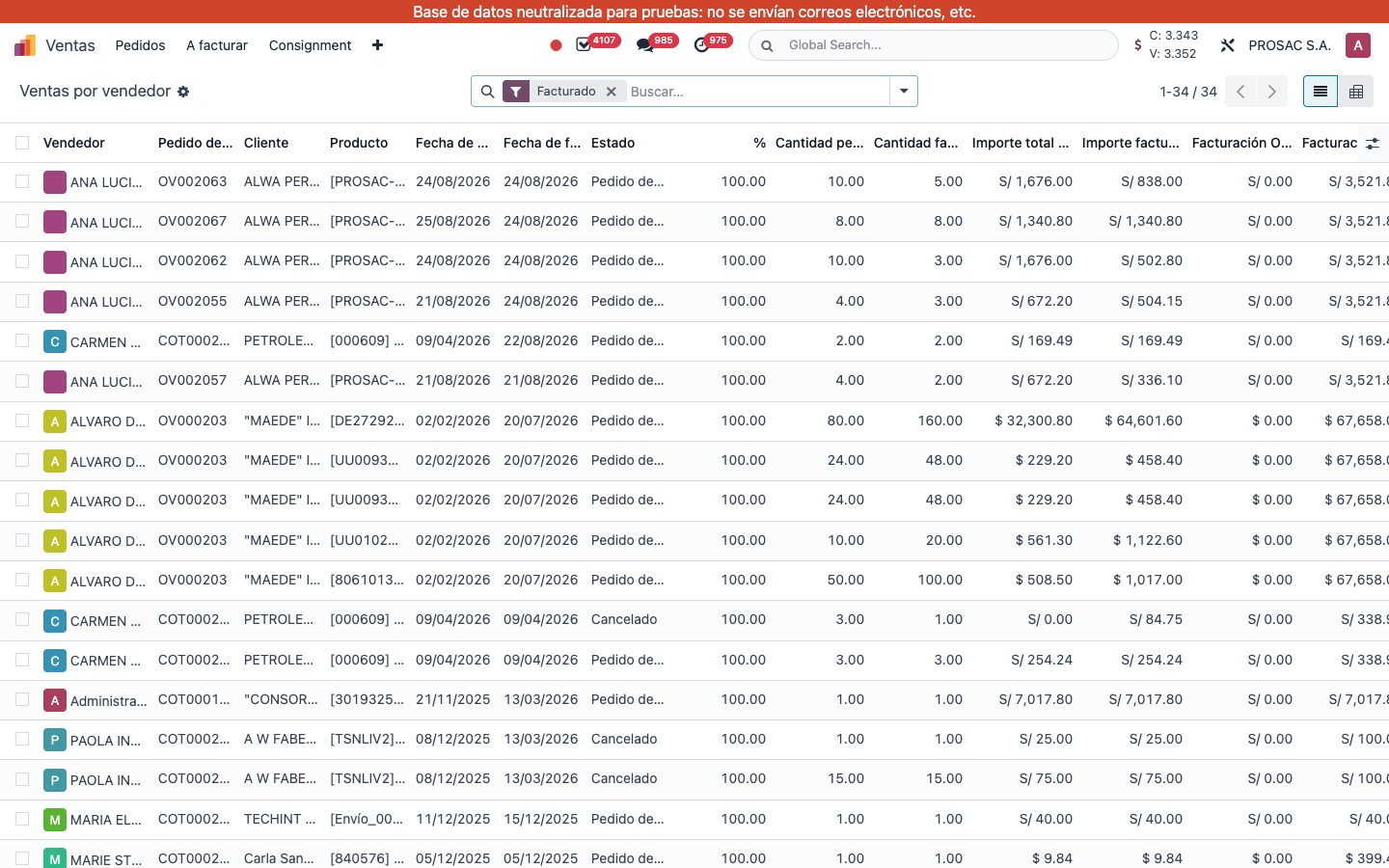
Task: Click the search magnifier in filter box
Action: coord(487,92)
